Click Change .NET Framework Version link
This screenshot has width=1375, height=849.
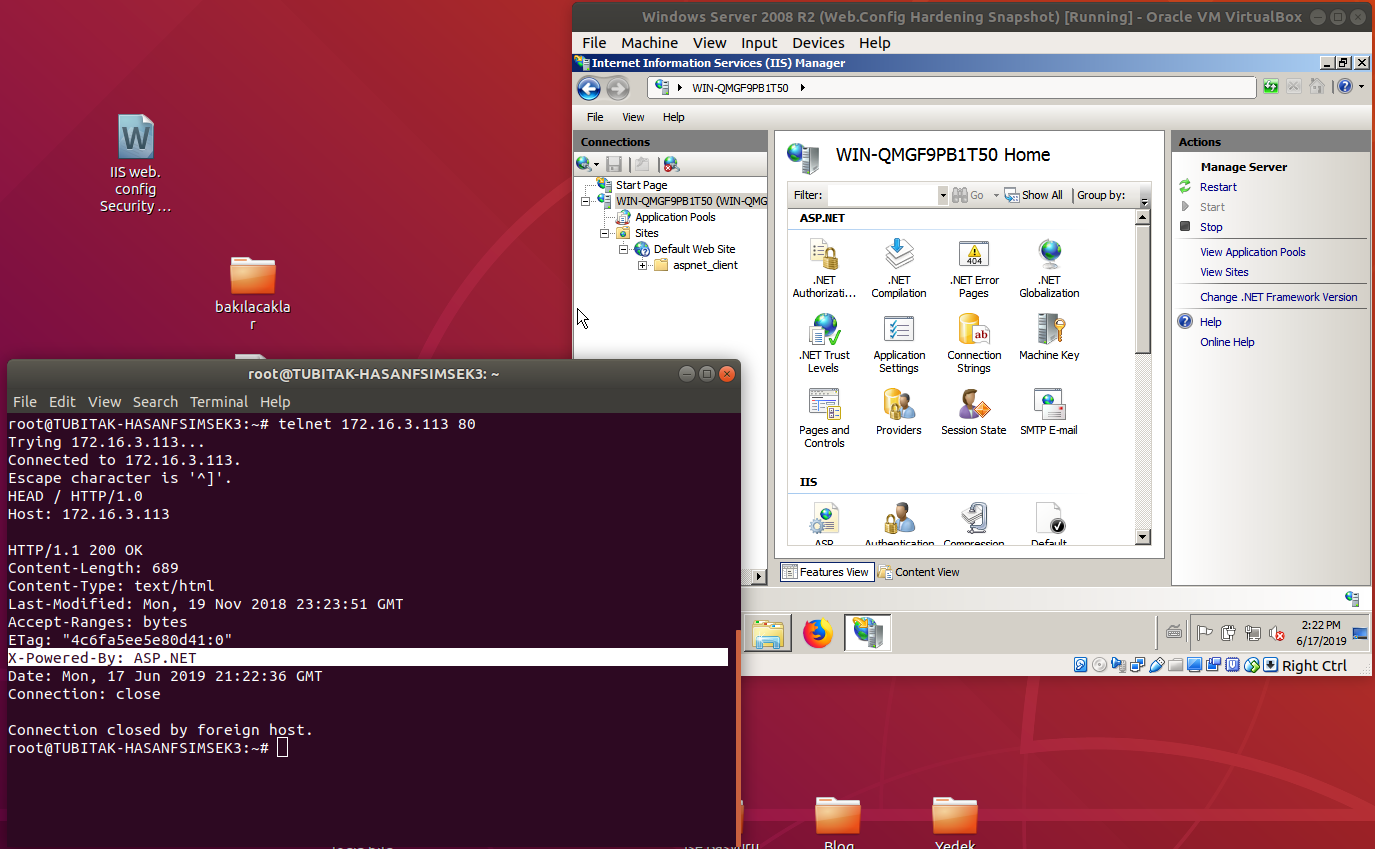[x=1279, y=297]
